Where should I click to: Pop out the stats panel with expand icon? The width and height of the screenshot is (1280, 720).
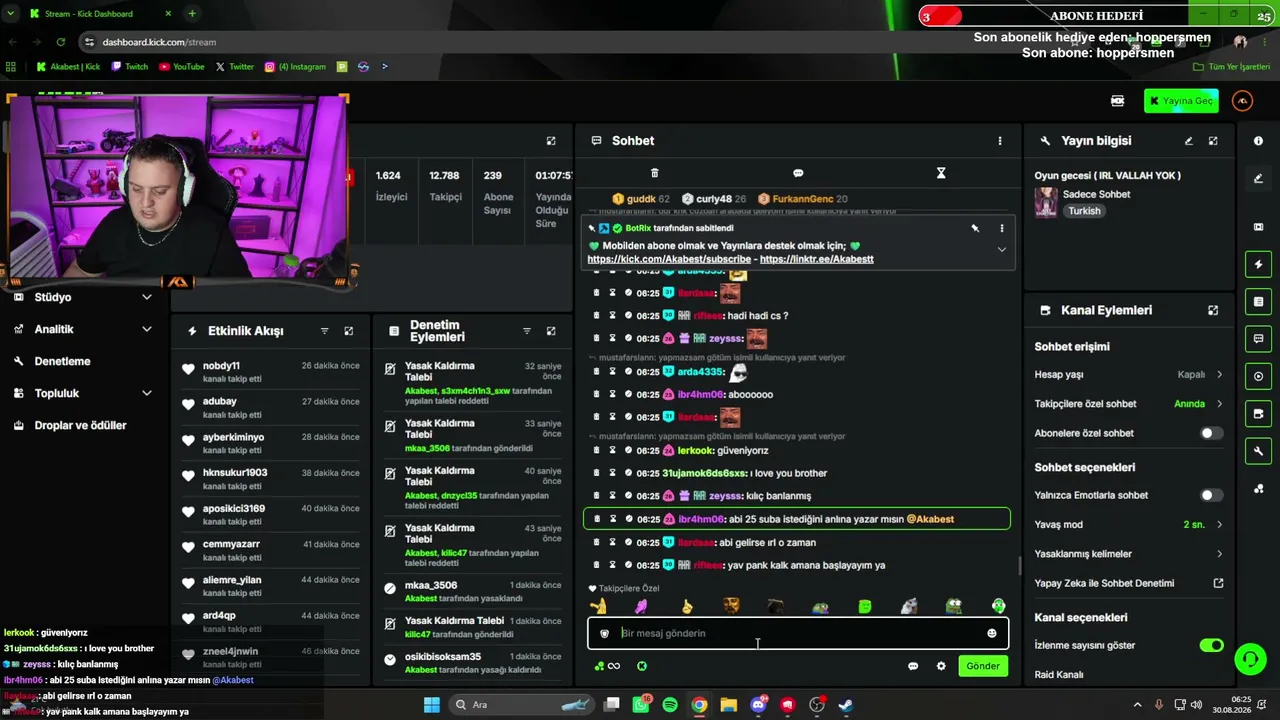551,141
